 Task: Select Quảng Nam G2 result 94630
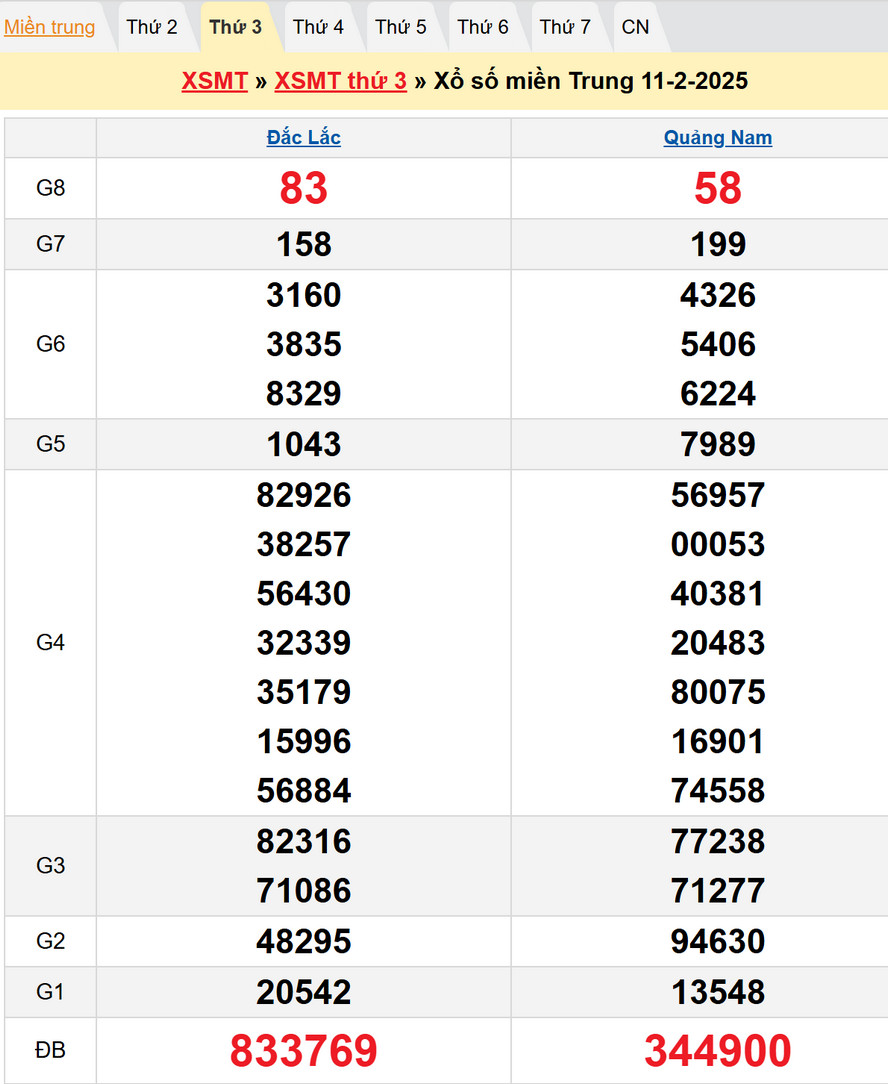tap(717, 941)
